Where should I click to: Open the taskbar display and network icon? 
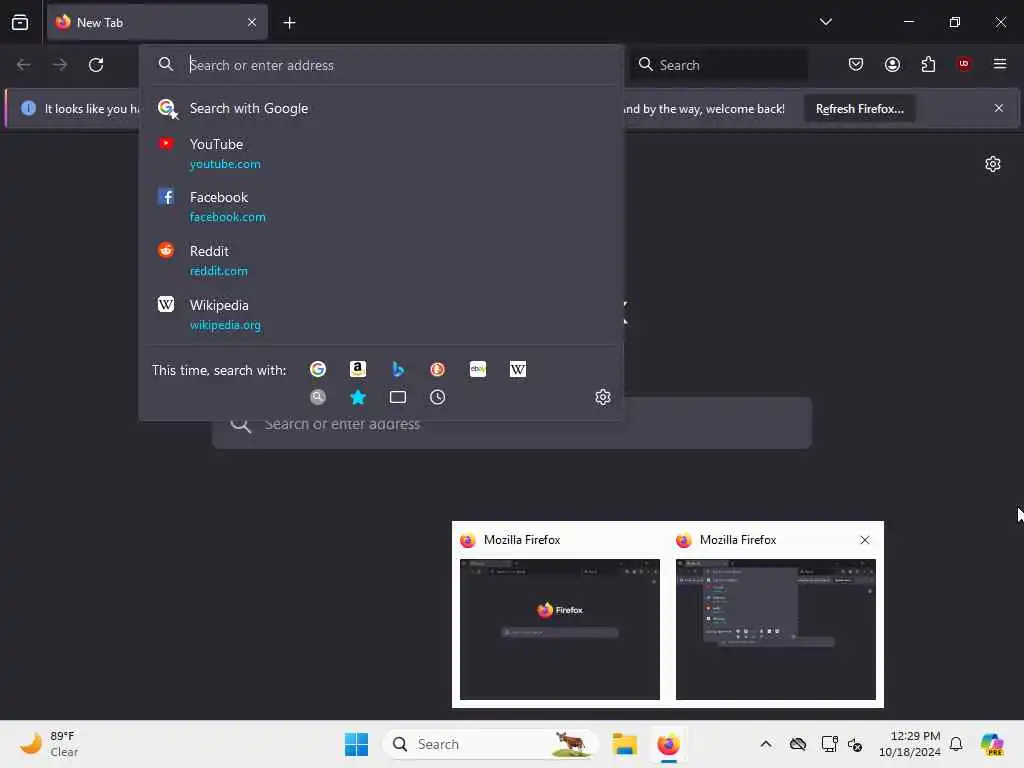point(829,744)
